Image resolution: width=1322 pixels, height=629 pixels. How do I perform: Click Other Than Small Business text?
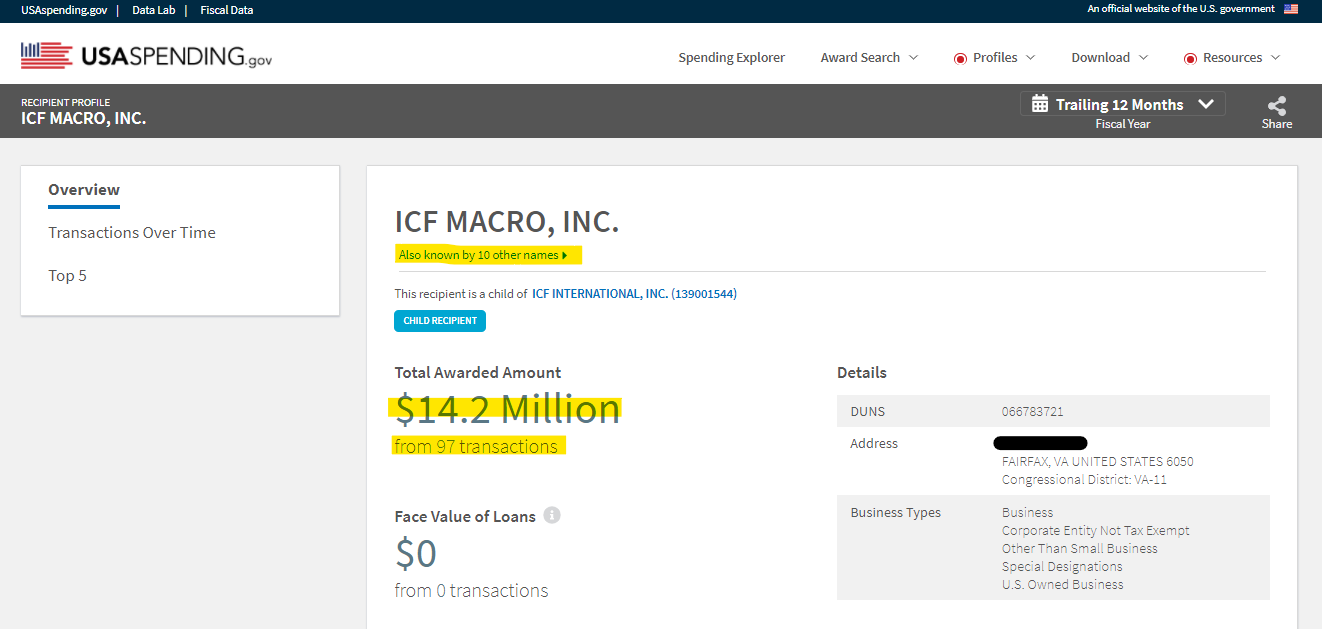[1080, 549]
